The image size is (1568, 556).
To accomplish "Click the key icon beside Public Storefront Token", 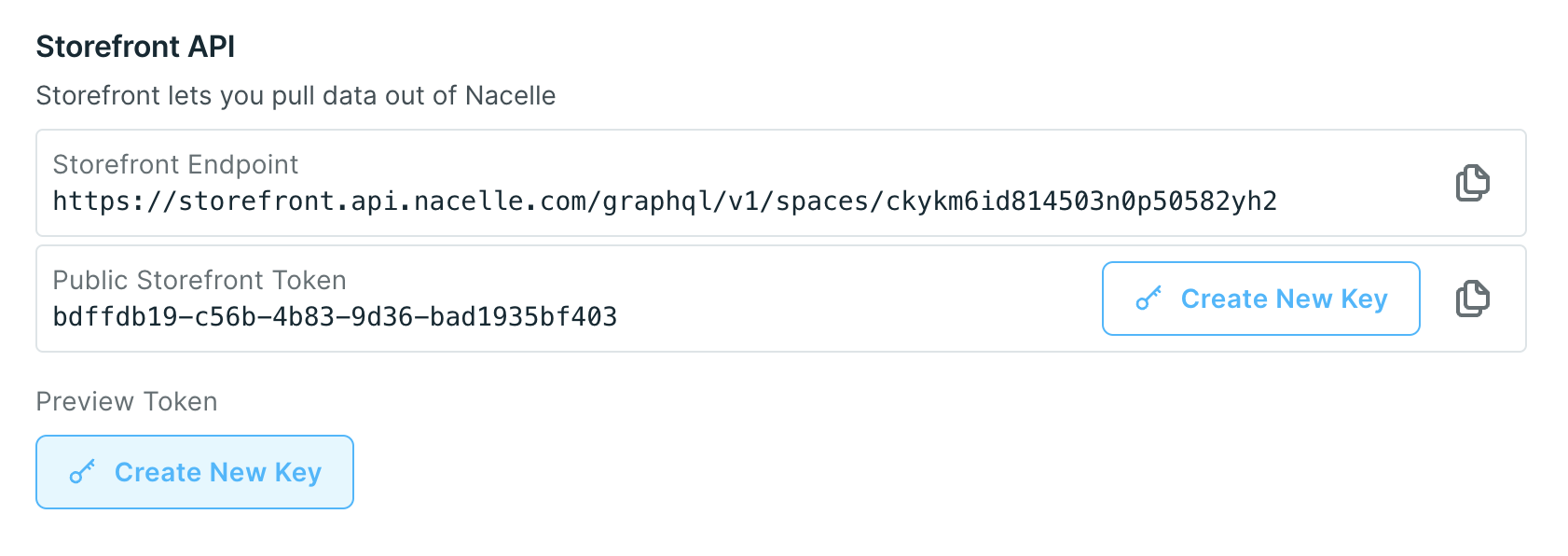I will point(1148,299).
